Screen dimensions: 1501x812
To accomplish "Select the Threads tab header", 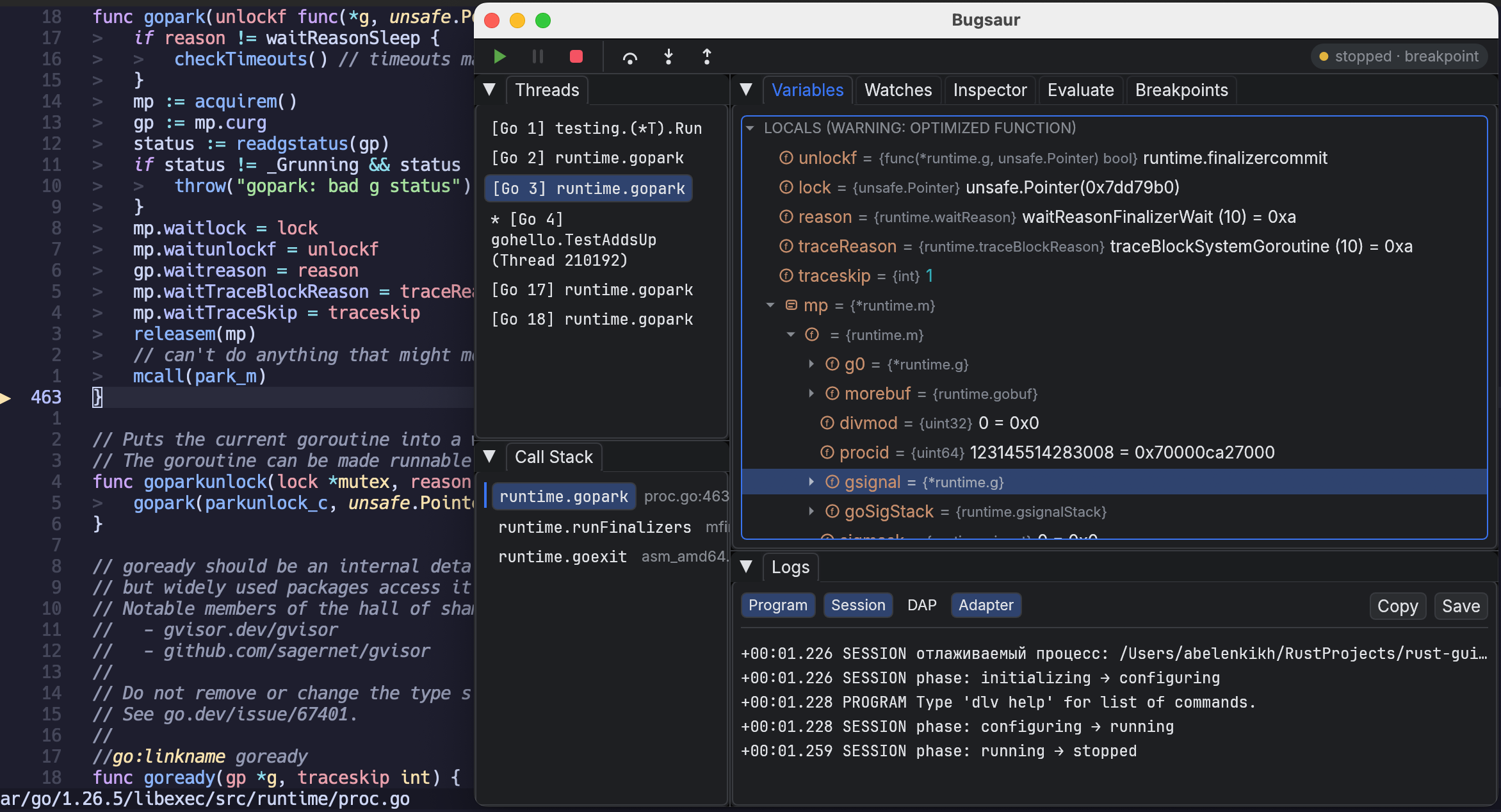I will [547, 90].
